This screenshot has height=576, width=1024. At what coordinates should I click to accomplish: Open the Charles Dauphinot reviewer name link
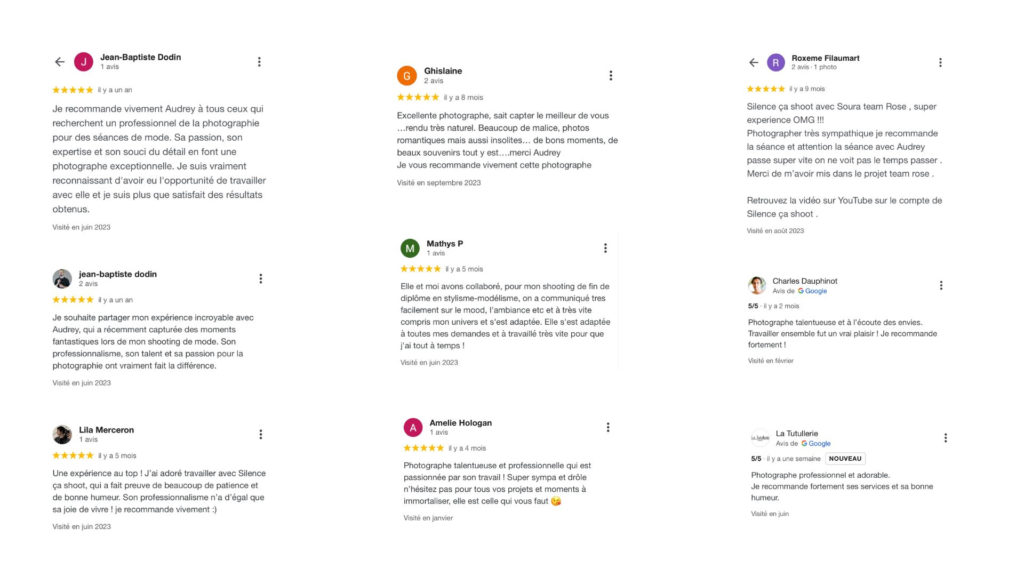(x=805, y=281)
